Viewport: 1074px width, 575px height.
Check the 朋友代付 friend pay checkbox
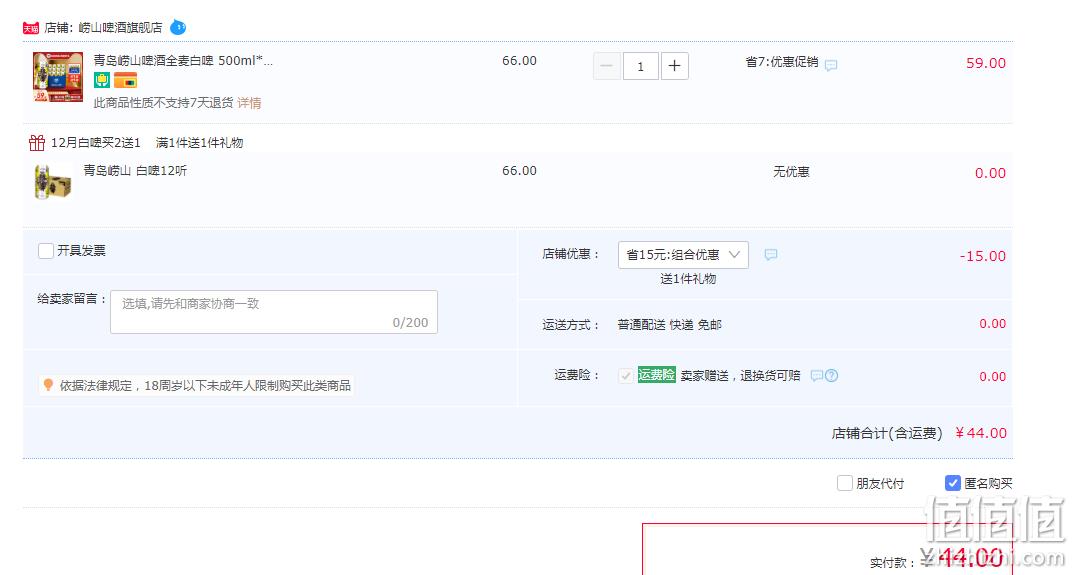point(845,483)
